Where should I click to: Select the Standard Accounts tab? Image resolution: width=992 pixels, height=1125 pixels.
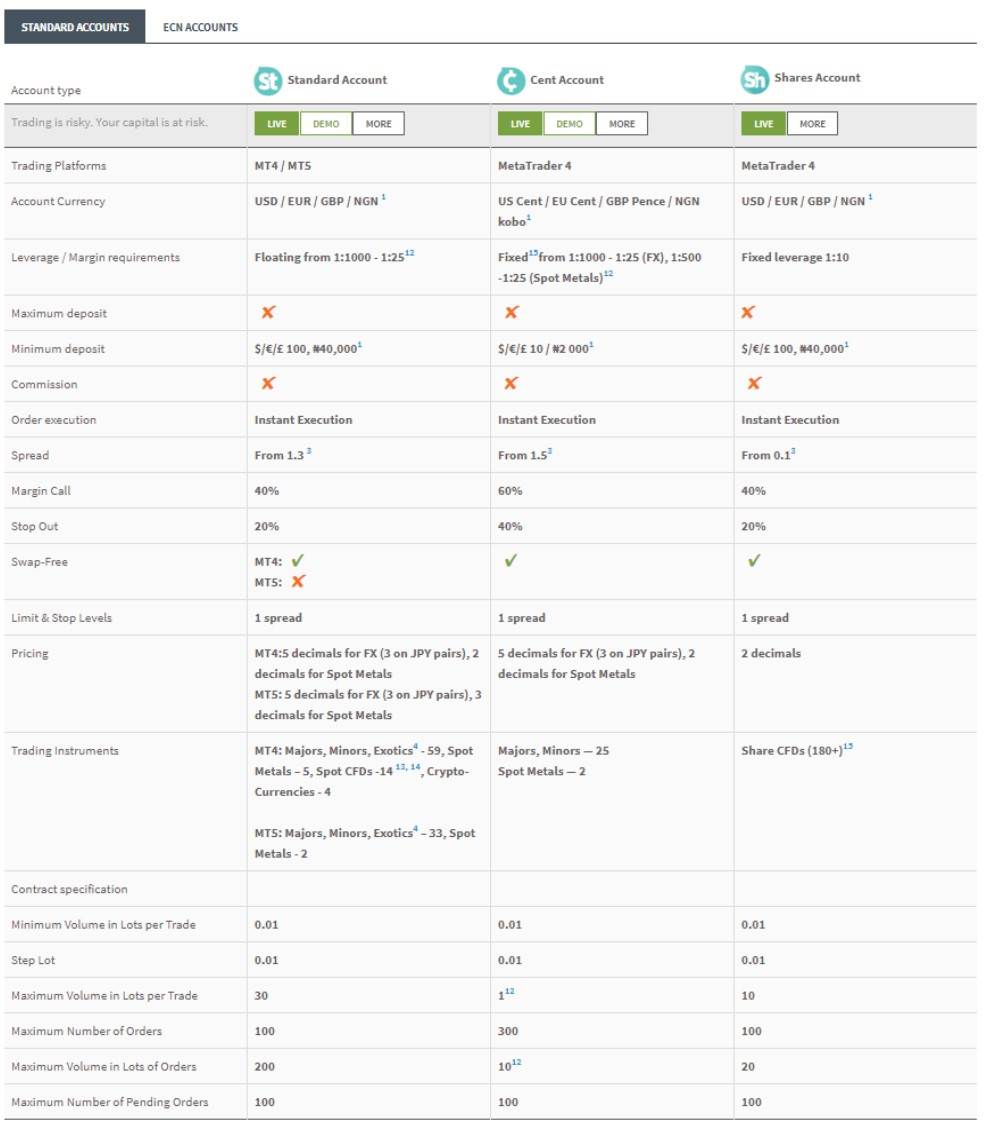pyautogui.click(x=75, y=27)
